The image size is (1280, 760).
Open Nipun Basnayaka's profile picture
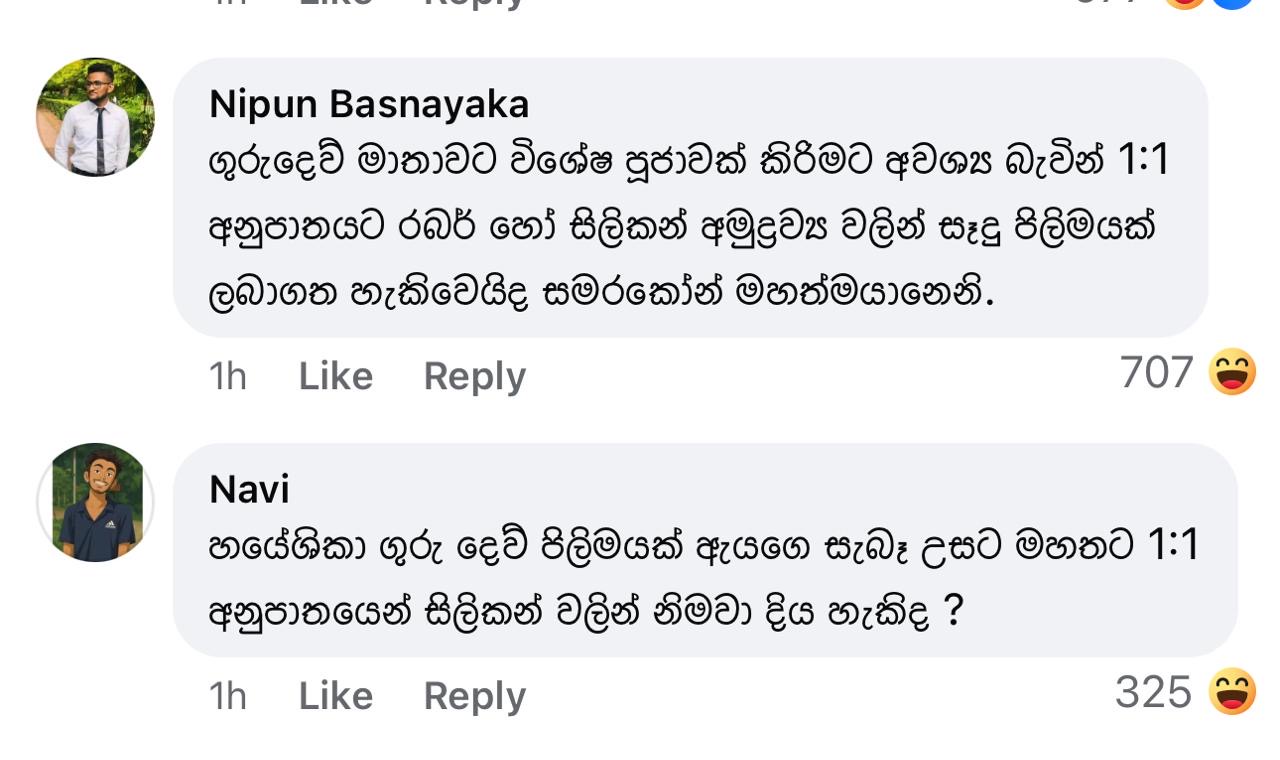(95, 117)
